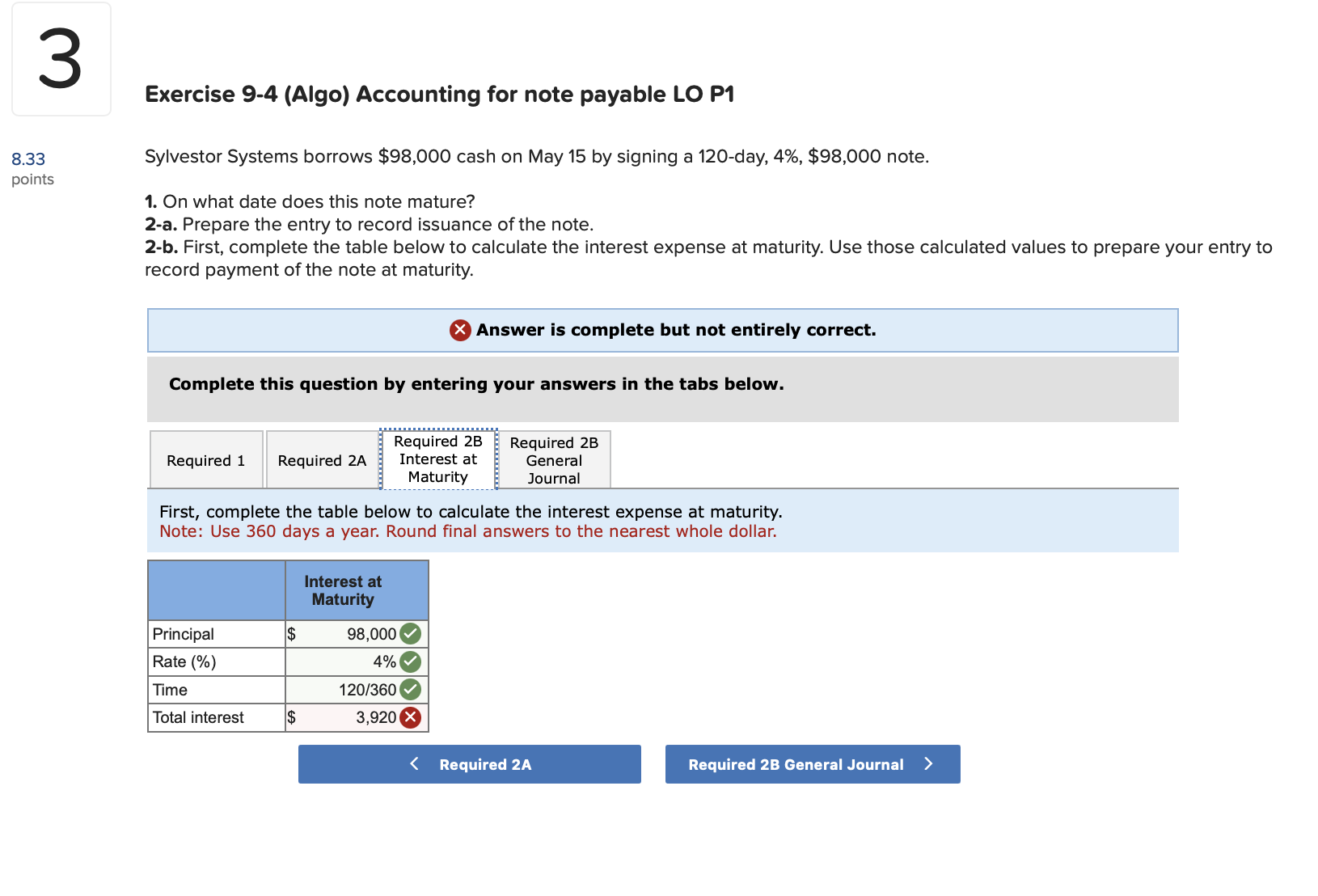The image size is (1318, 896).
Task: Click the 8.33 points score display
Action: (x=31, y=167)
